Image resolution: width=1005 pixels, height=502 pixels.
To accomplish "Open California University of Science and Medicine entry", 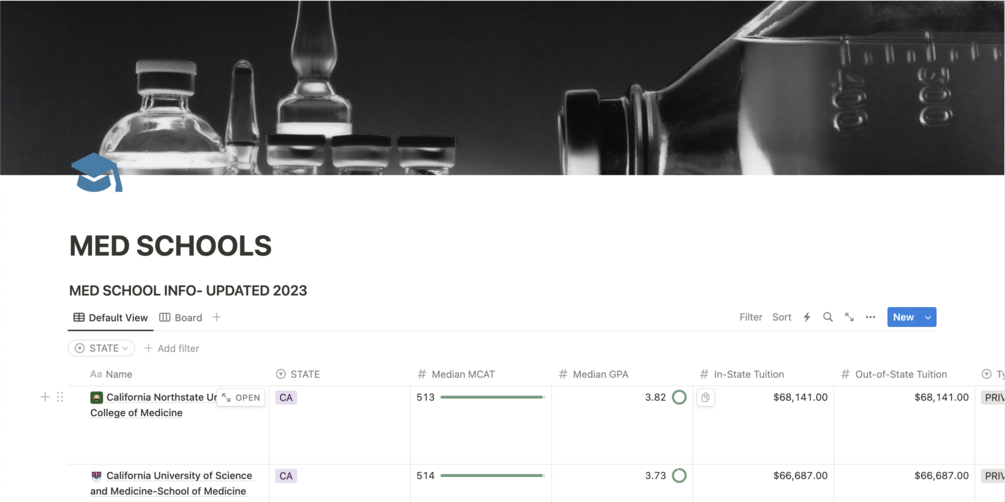I will (x=171, y=483).
